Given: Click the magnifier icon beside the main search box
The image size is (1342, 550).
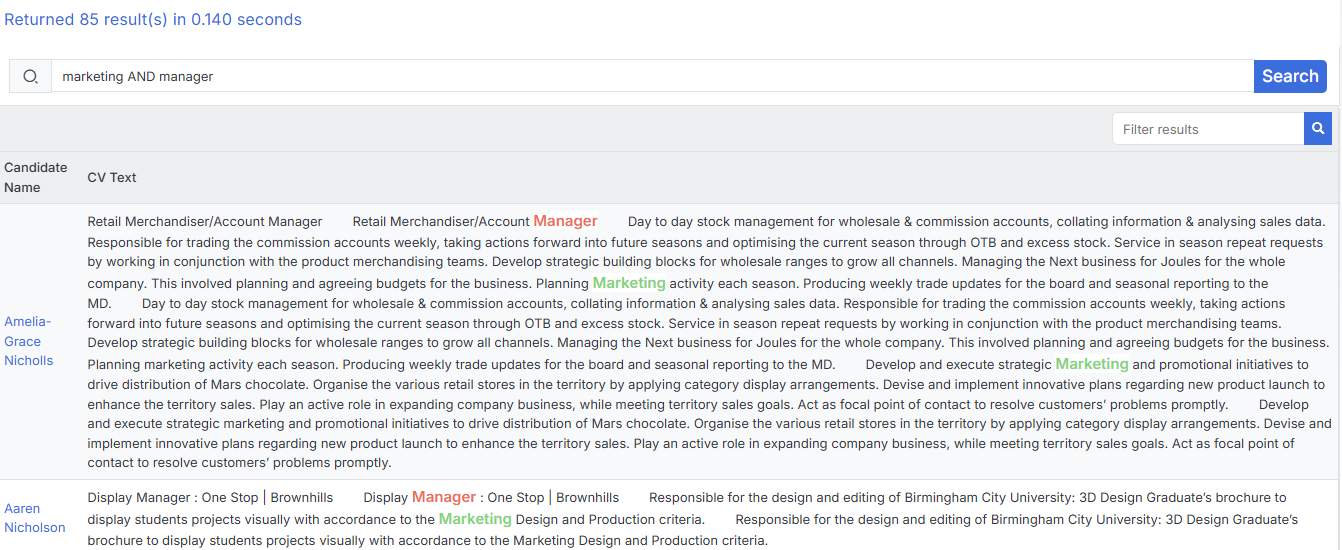Looking at the screenshot, I should coord(30,76).
